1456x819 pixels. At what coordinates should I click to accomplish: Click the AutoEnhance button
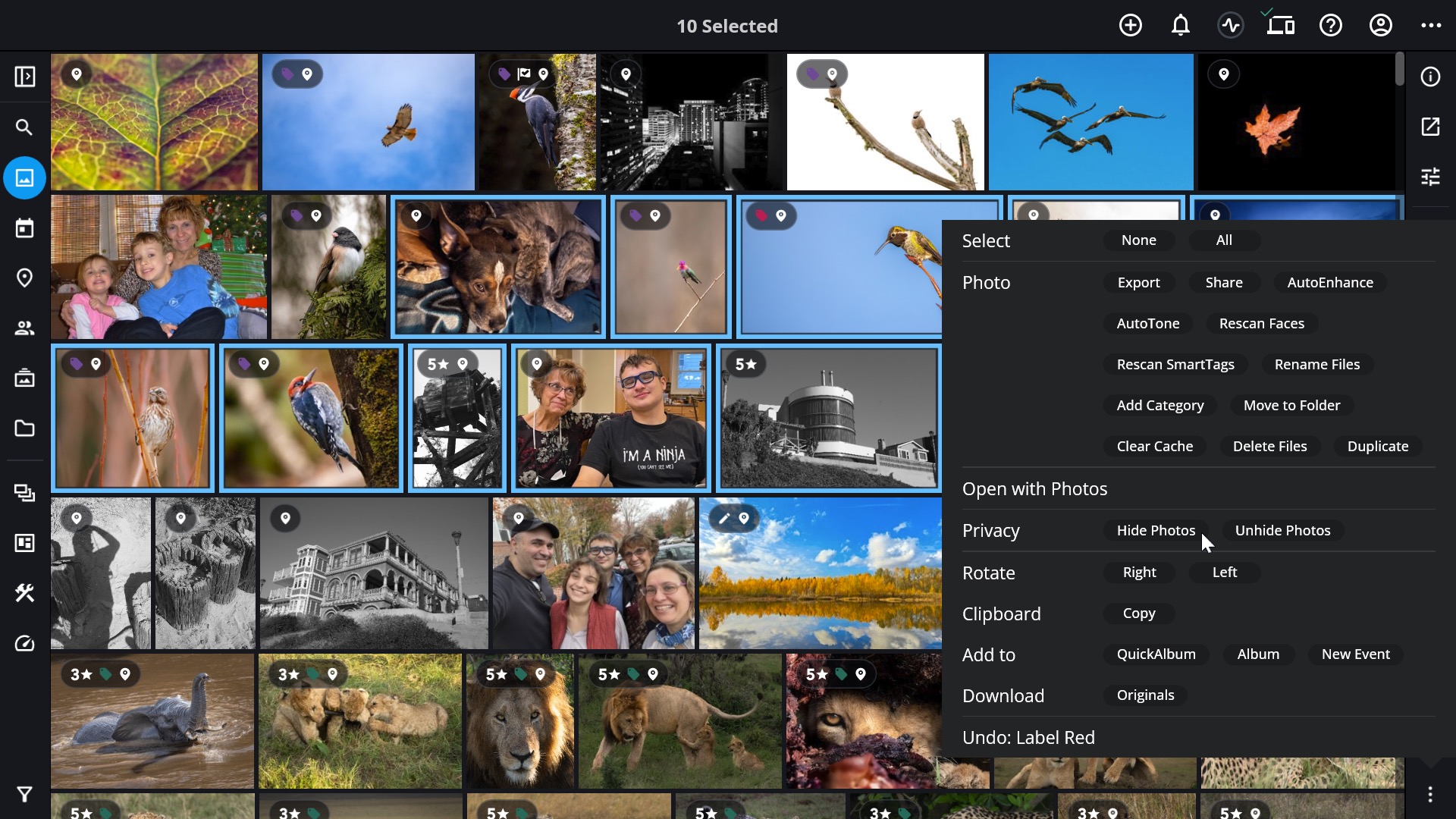(1330, 283)
